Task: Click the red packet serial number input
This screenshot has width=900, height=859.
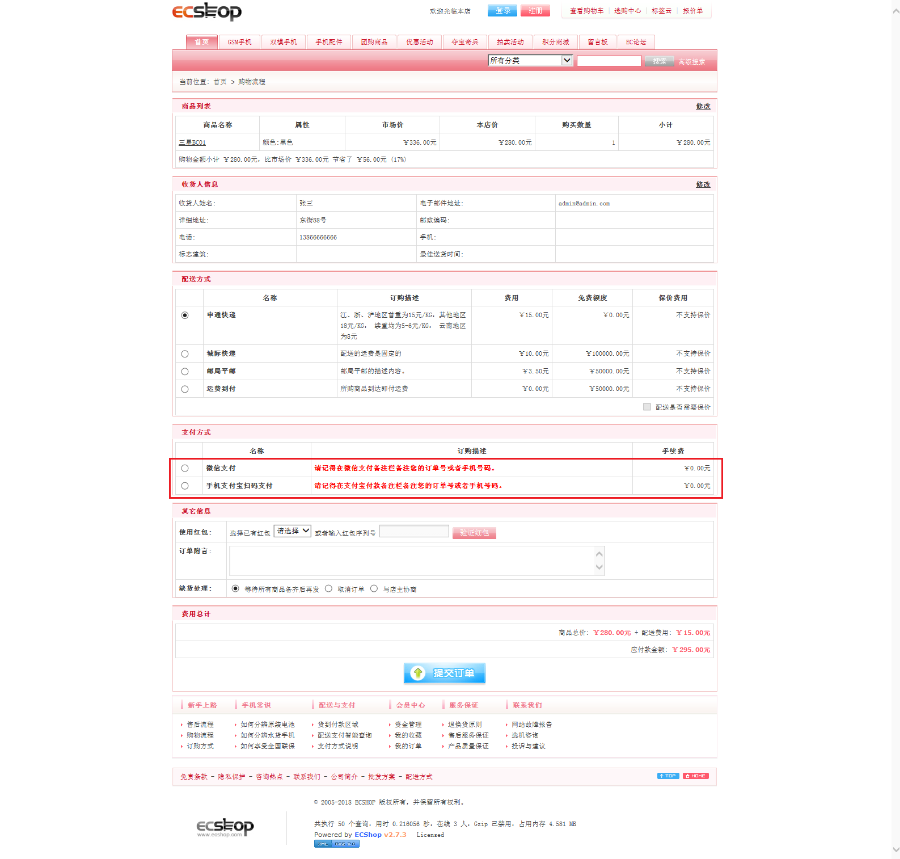Action: point(414,531)
